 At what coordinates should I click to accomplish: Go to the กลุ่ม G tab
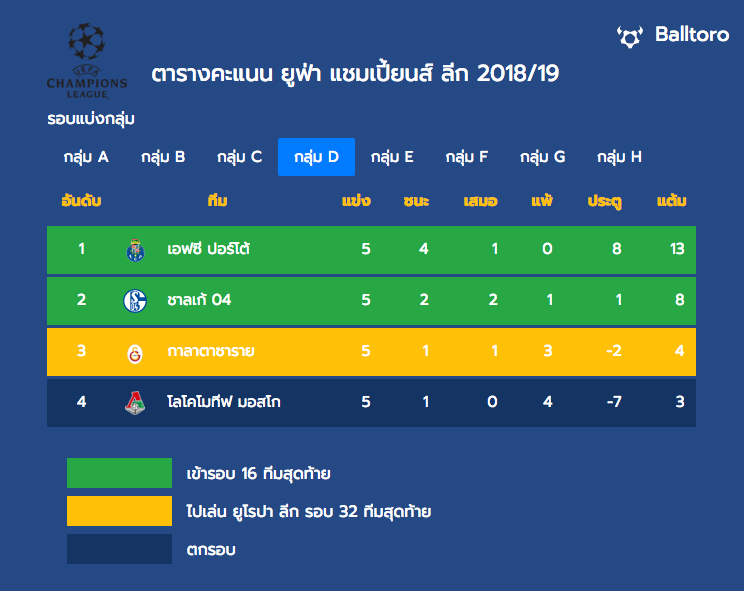(542, 157)
